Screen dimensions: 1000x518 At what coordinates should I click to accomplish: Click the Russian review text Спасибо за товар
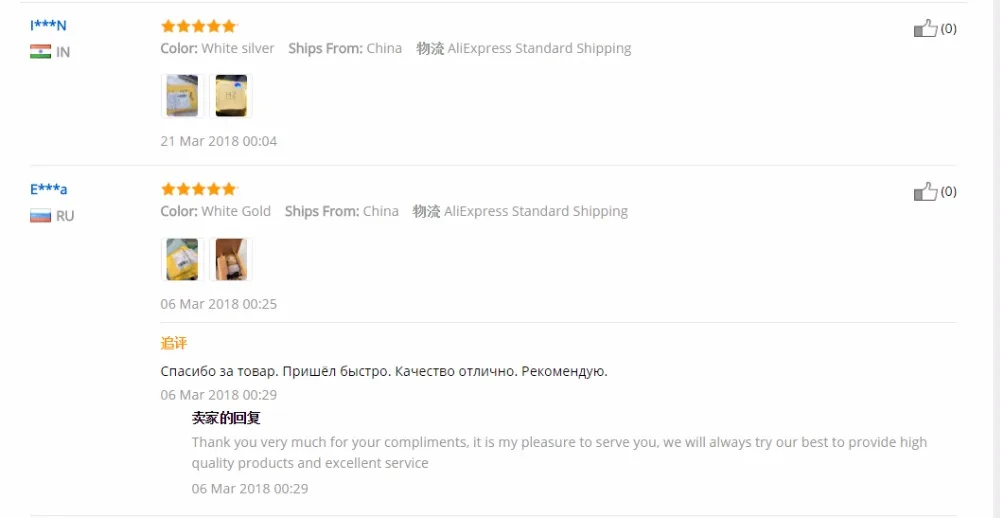point(384,371)
